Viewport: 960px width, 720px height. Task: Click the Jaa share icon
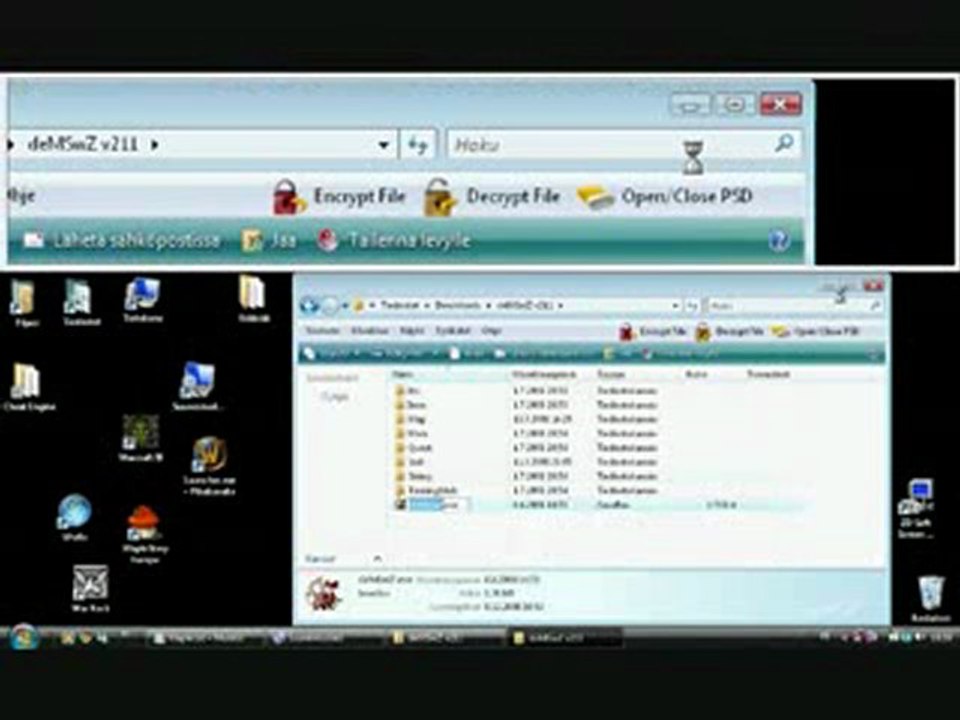[252, 241]
